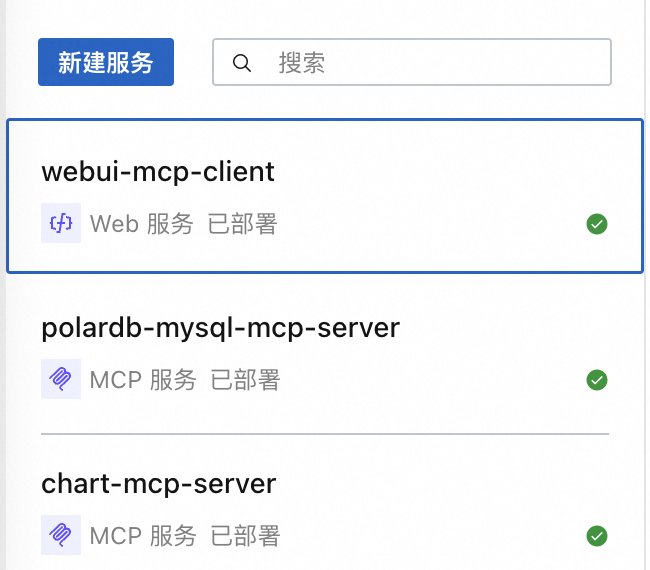Click the divider line above chart-mcp-server
This screenshot has height=570, width=650.
click(x=325, y=434)
